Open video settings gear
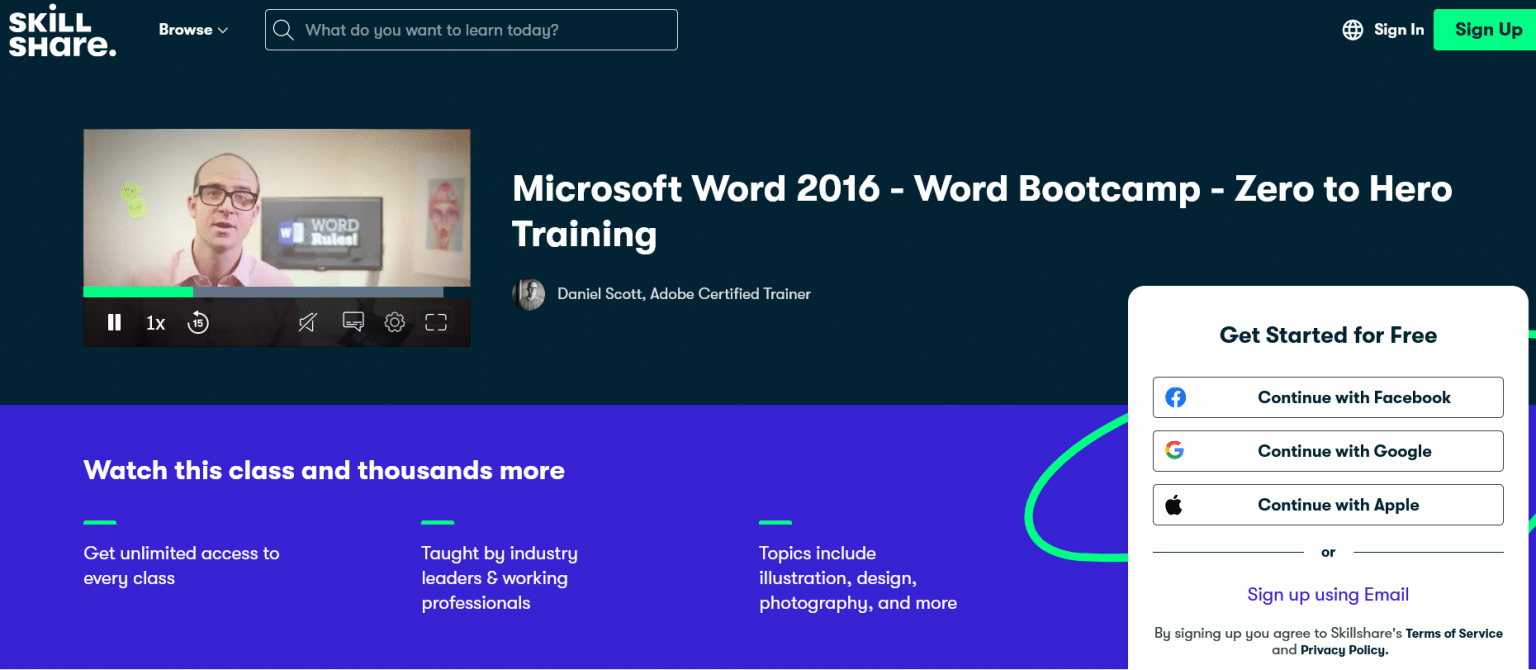The image size is (1536, 670). (395, 322)
